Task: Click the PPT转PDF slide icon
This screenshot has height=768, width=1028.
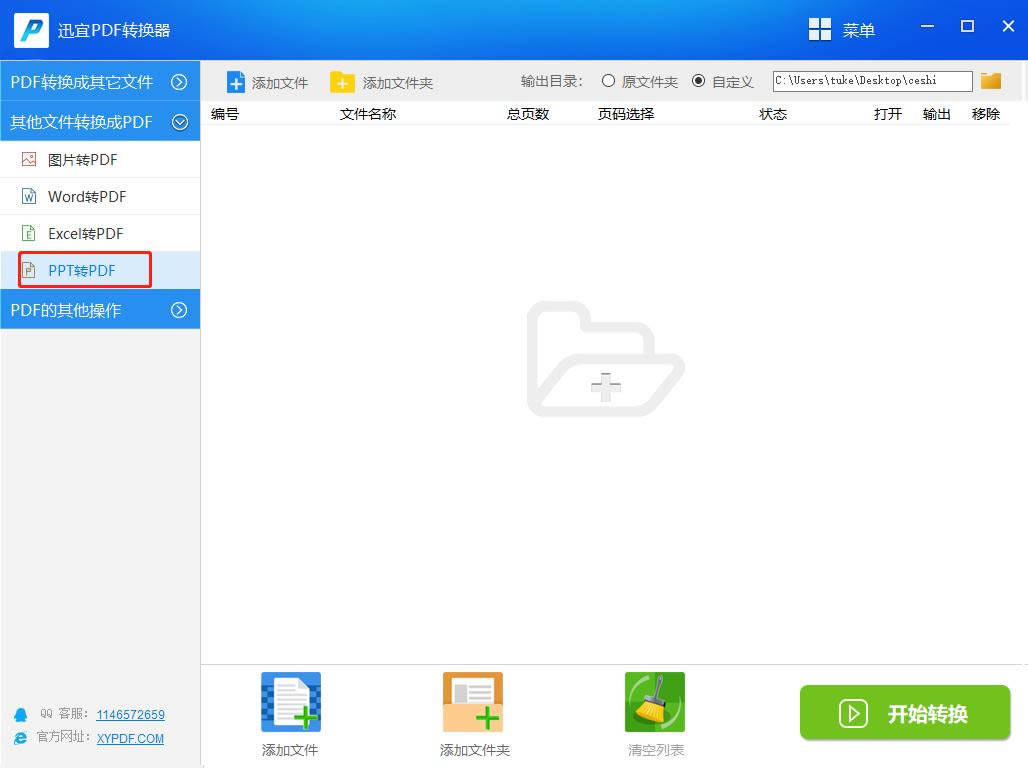Action: pyautogui.click(x=29, y=270)
